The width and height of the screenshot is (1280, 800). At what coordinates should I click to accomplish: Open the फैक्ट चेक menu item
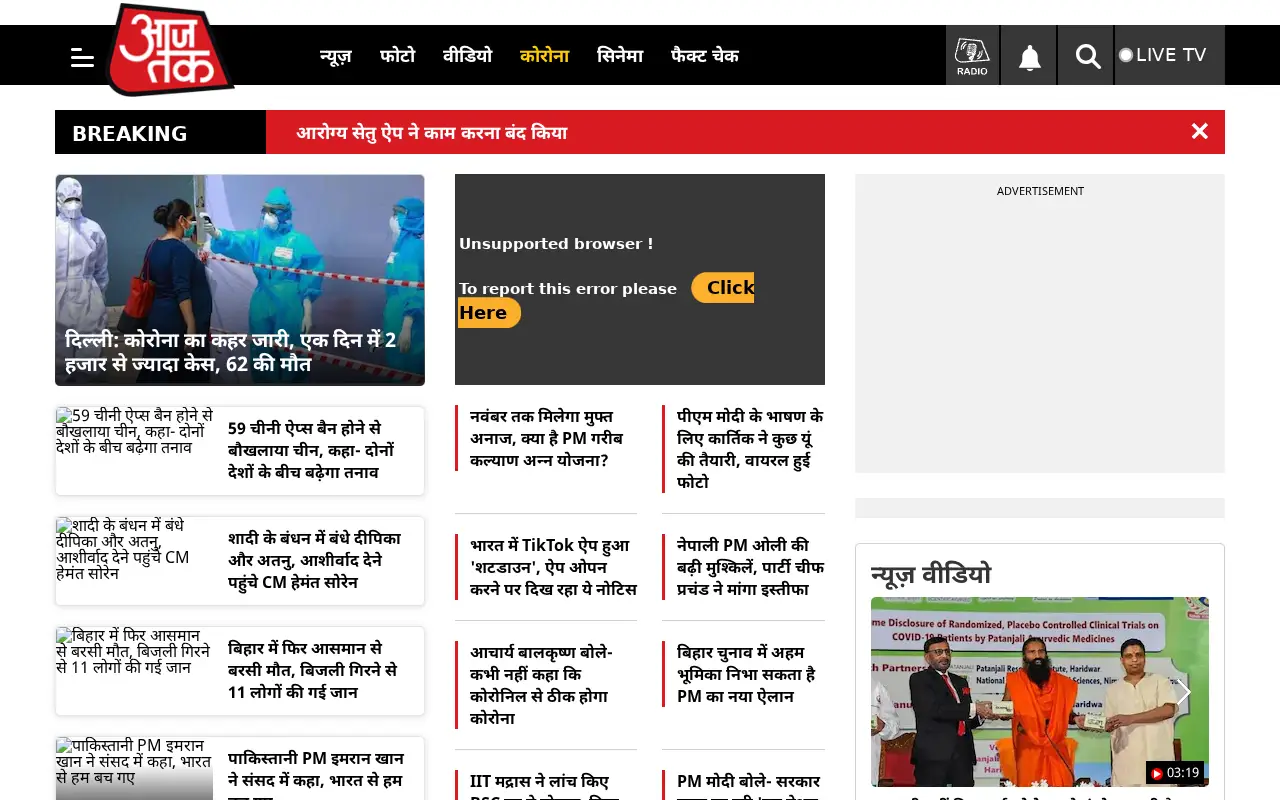pyautogui.click(x=705, y=56)
